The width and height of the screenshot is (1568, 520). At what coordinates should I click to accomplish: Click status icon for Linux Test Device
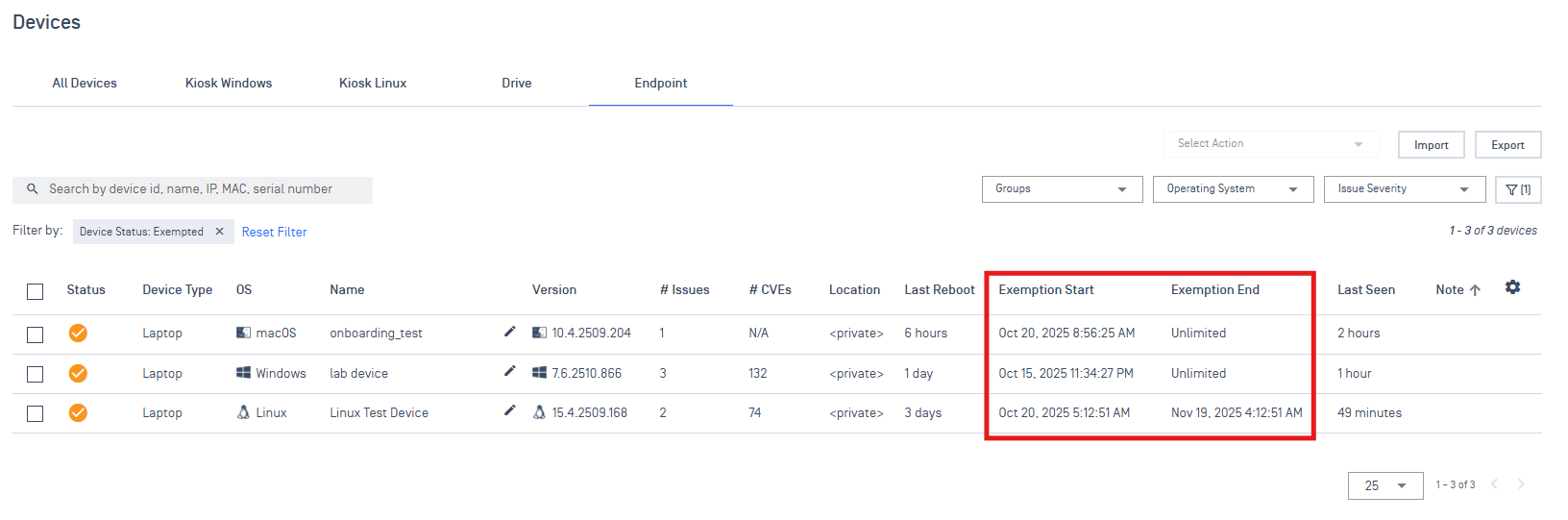pyautogui.click(x=78, y=412)
